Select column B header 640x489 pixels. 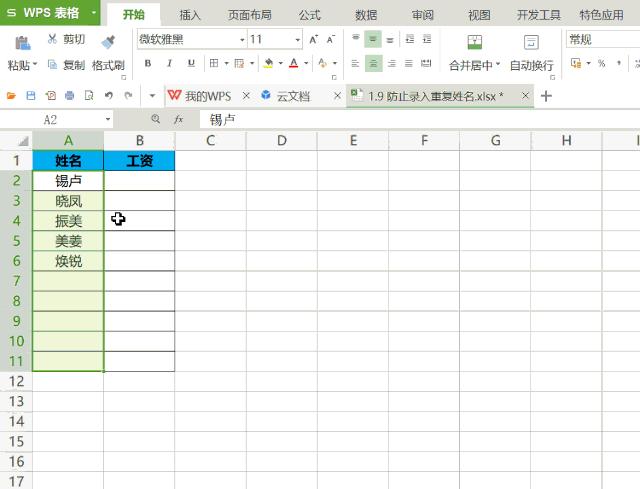tap(140, 140)
